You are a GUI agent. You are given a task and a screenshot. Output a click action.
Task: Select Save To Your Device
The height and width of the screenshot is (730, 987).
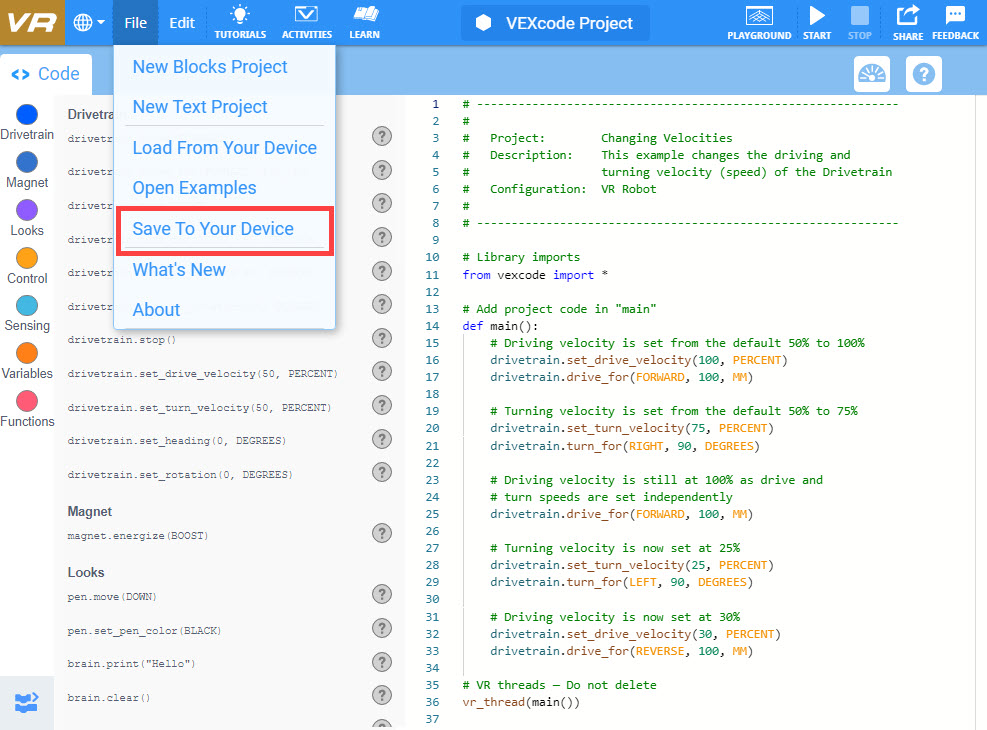213,229
